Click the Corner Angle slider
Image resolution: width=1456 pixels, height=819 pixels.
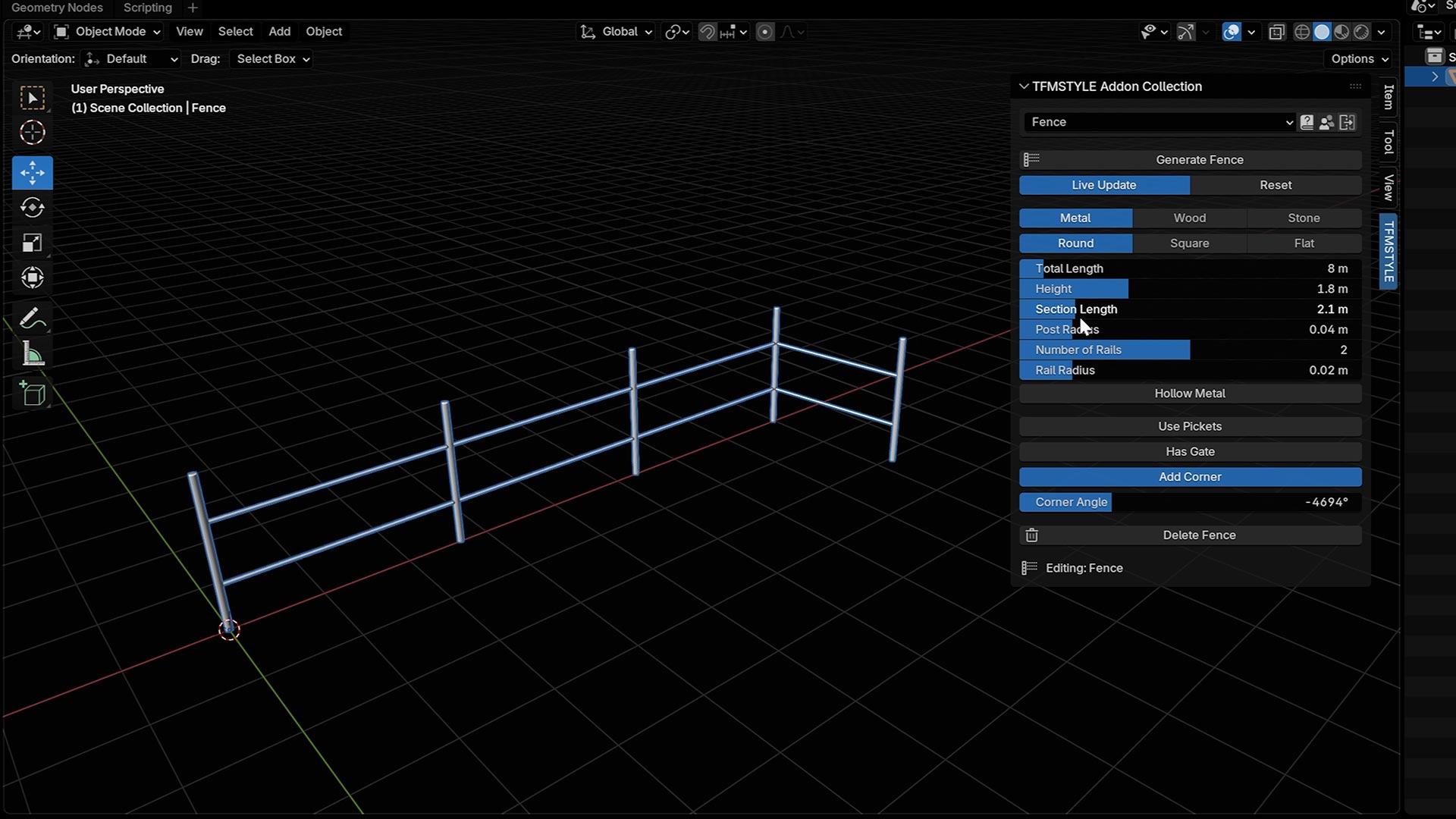click(1189, 502)
